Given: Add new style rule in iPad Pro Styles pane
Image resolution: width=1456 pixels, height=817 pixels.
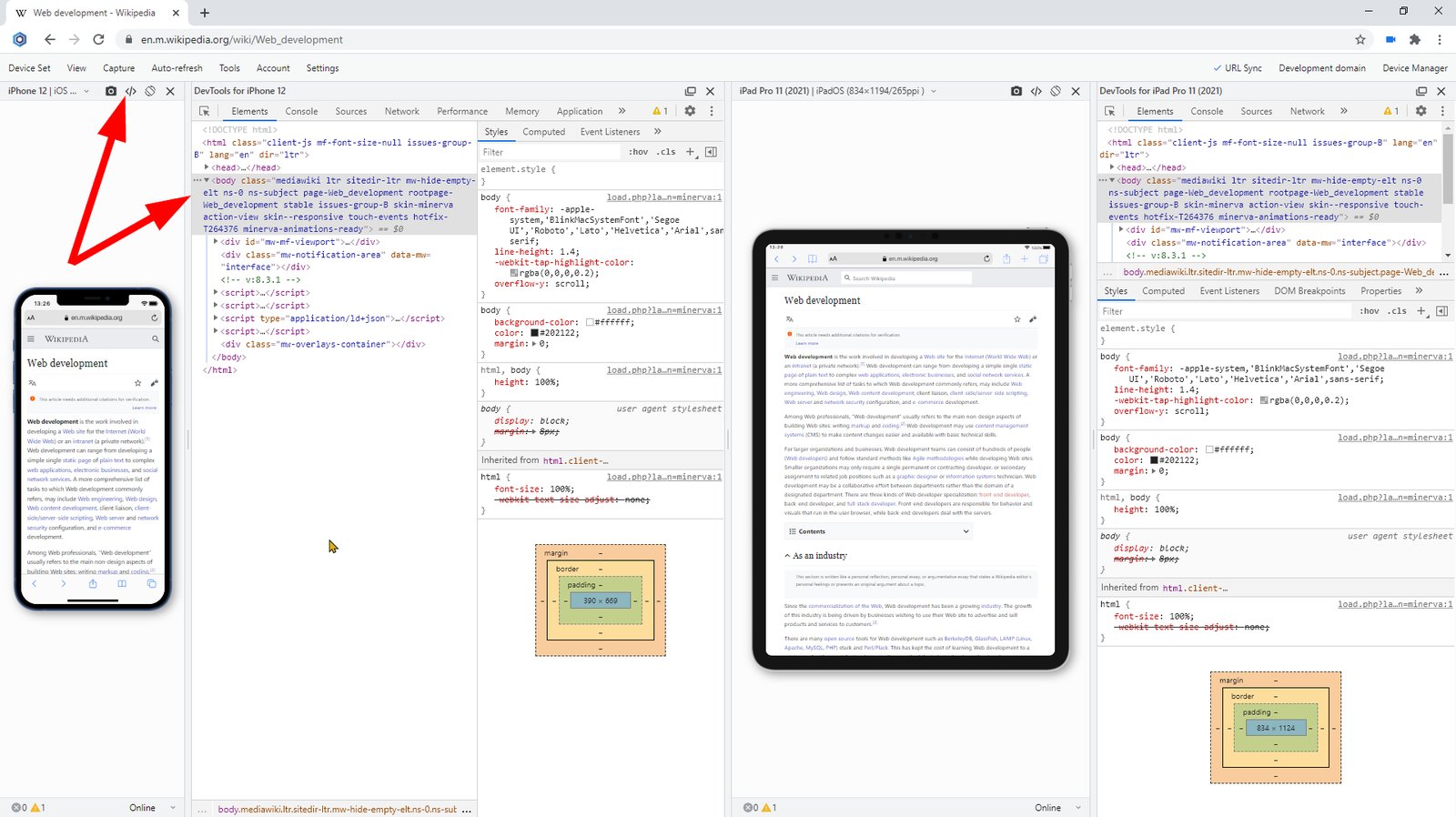Looking at the screenshot, I should pyautogui.click(x=1421, y=311).
